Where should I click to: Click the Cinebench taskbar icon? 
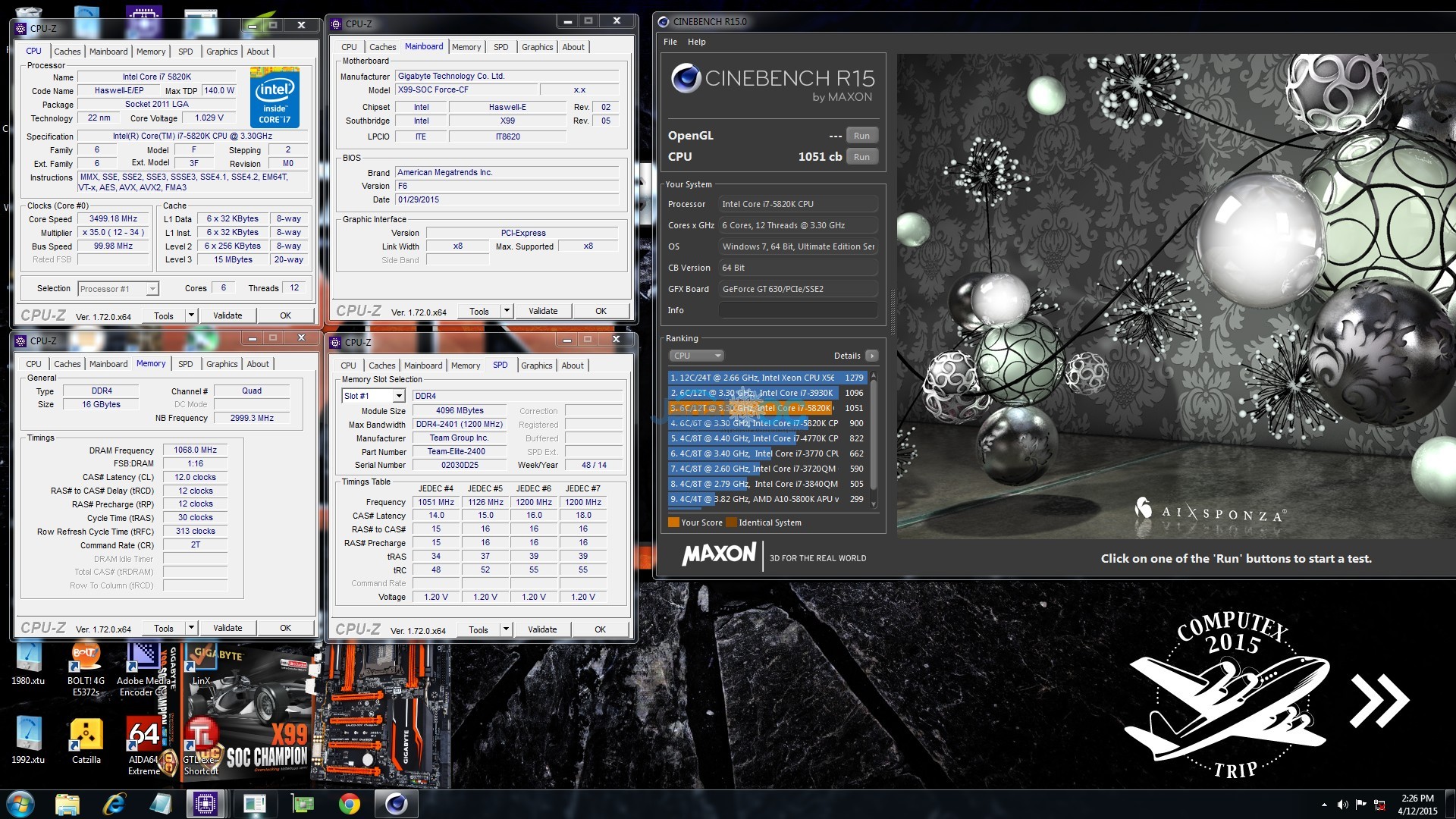point(396,803)
